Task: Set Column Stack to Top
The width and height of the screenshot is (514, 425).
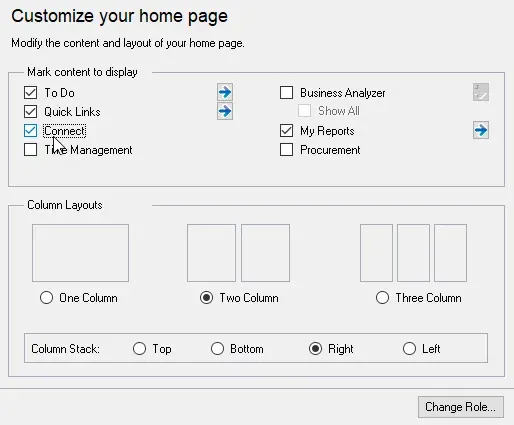Action: [x=139, y=349]
